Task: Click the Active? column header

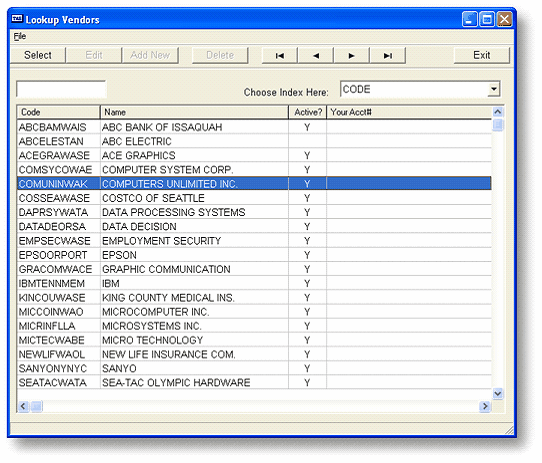Action: [308, 112]
